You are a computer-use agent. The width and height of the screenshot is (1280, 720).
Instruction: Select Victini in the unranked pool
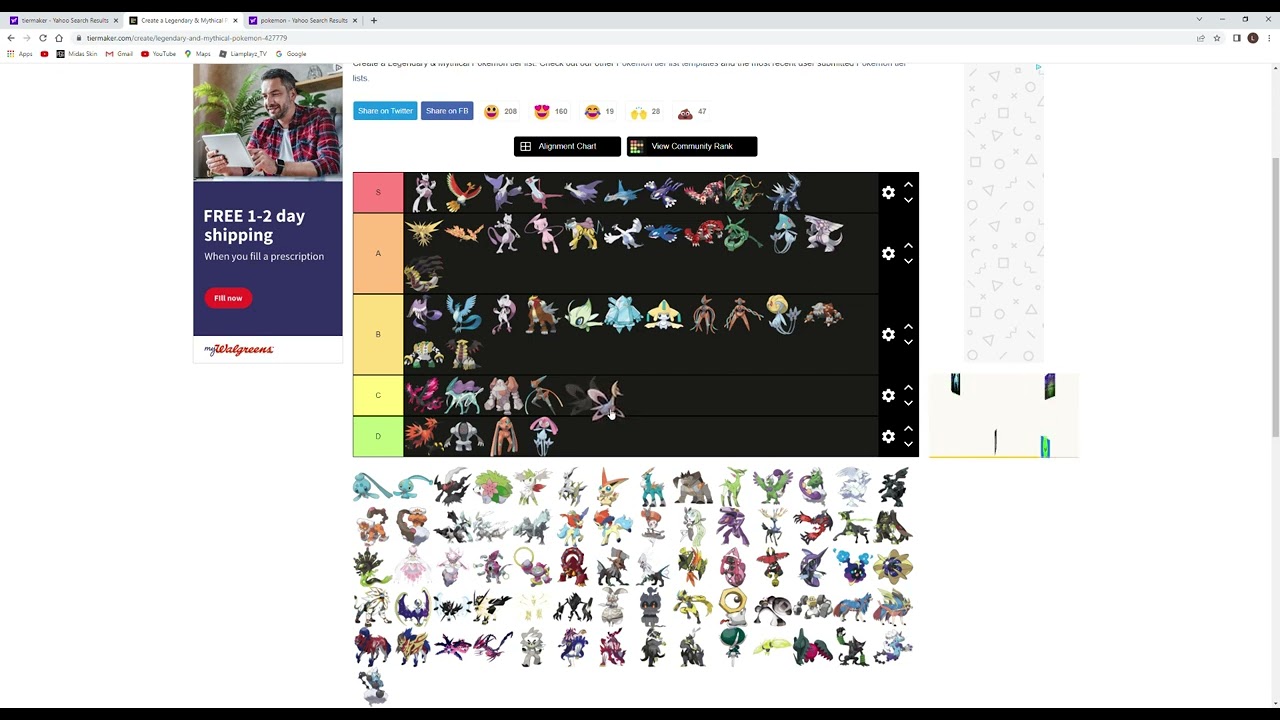(612, 487)
